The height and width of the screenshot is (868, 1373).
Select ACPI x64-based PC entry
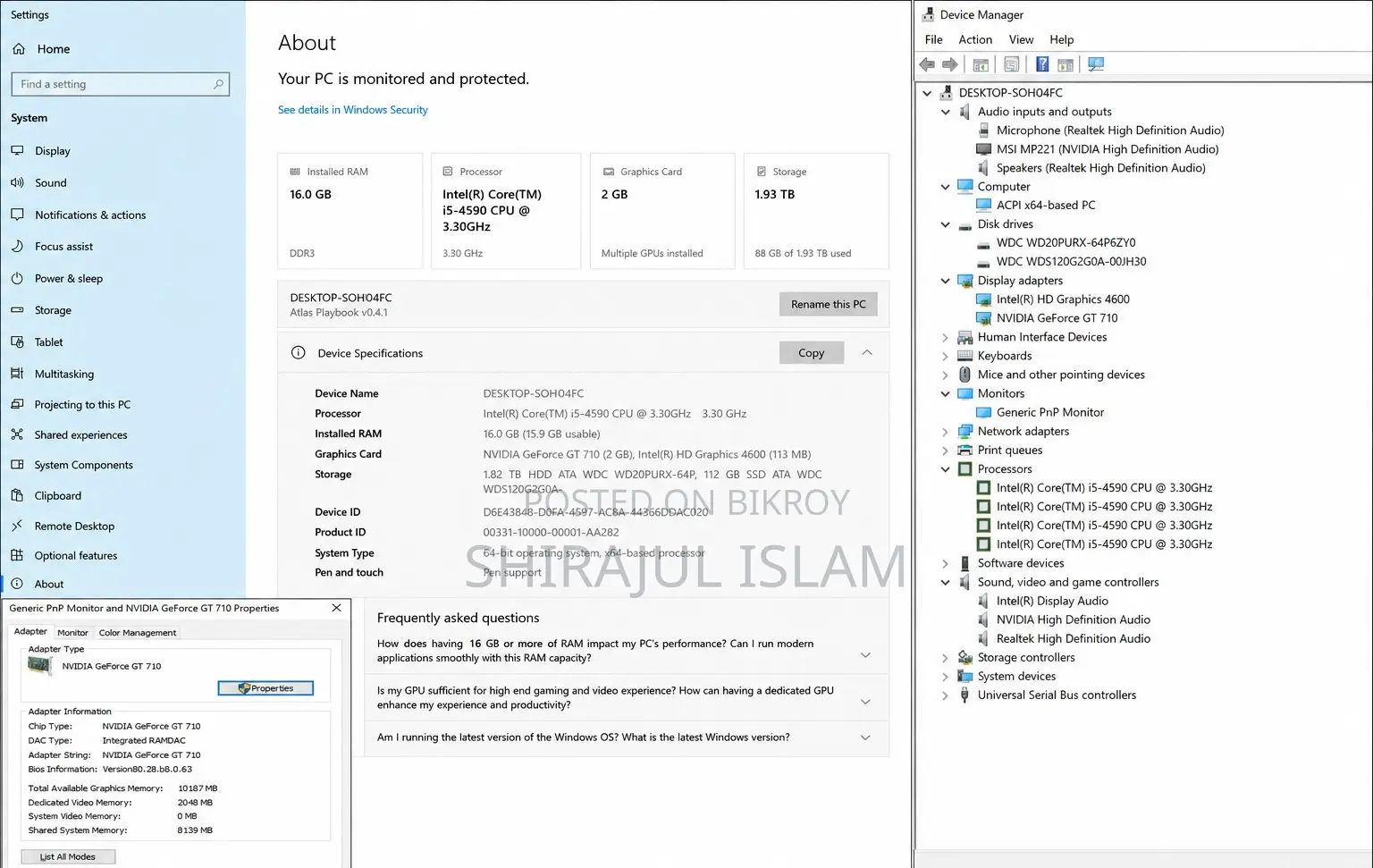pyautogui.click(x=1046, y=206)
